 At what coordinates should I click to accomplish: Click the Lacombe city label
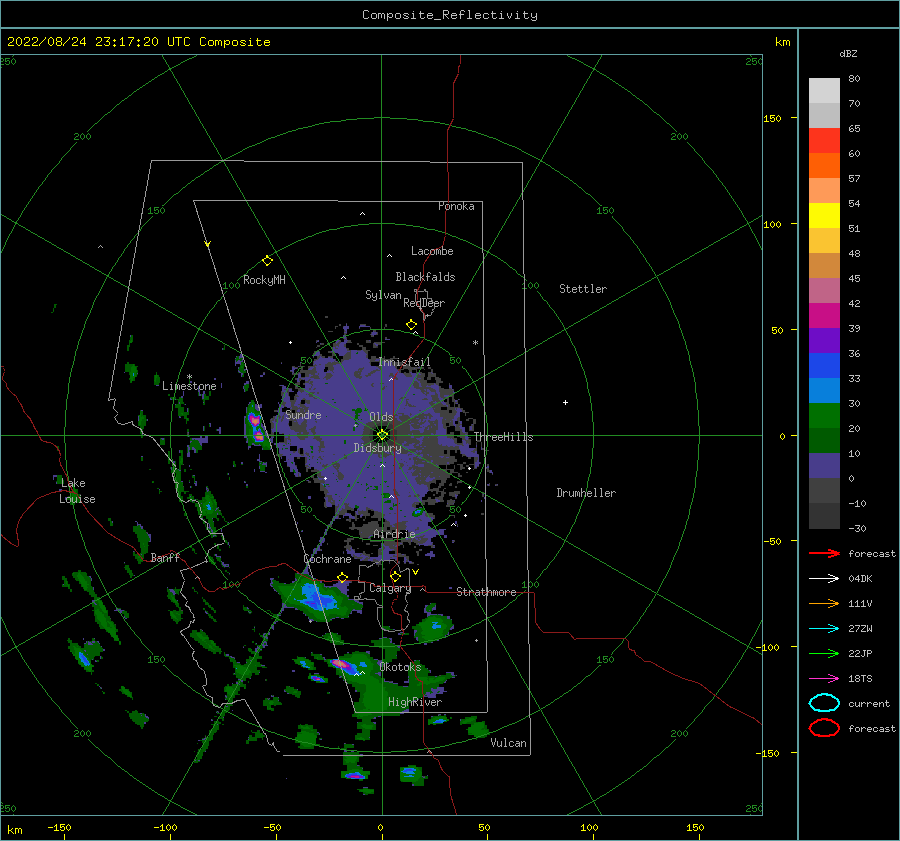[432, 251]
